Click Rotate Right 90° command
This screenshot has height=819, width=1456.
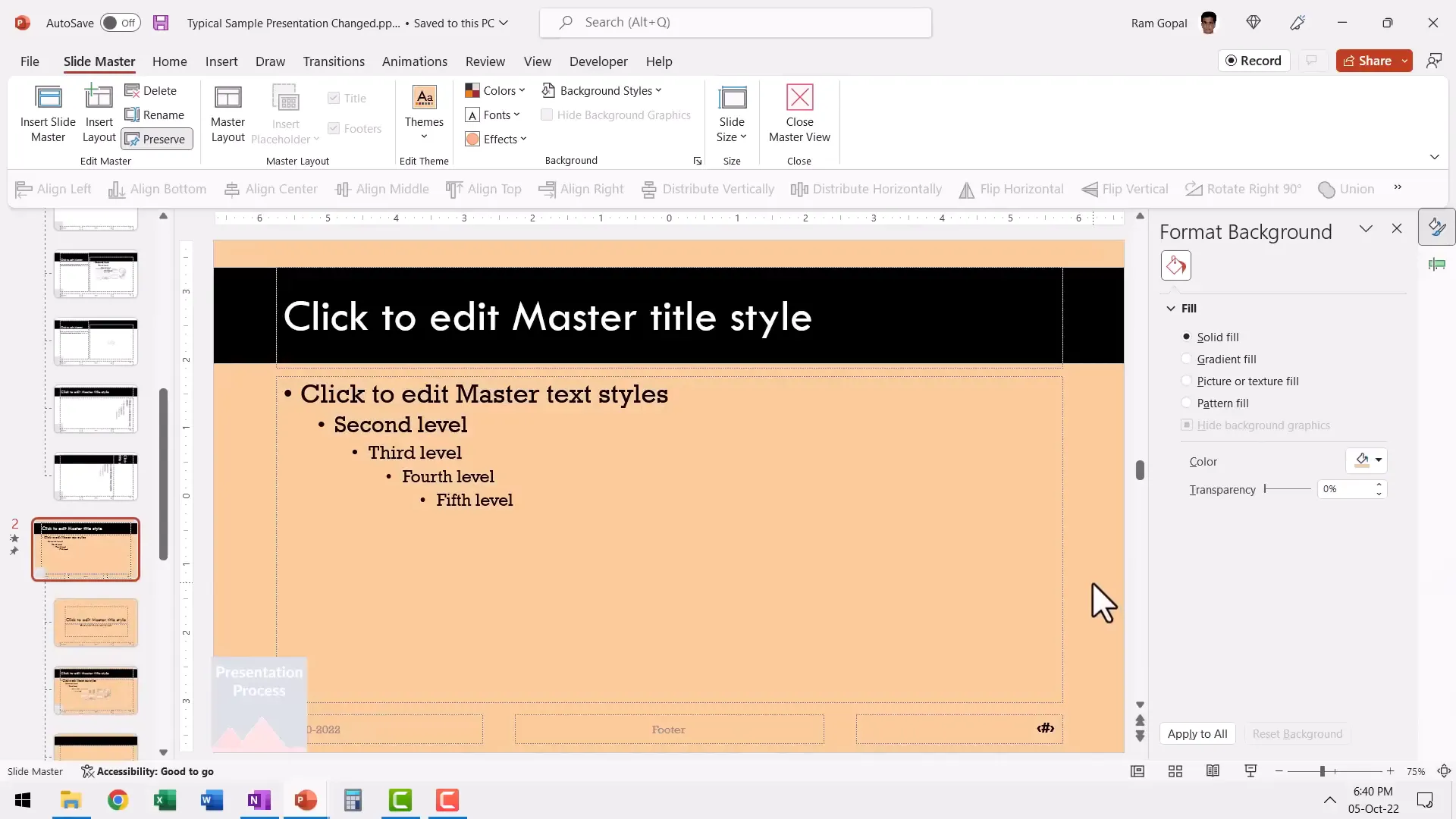[x=1243, y=189]
